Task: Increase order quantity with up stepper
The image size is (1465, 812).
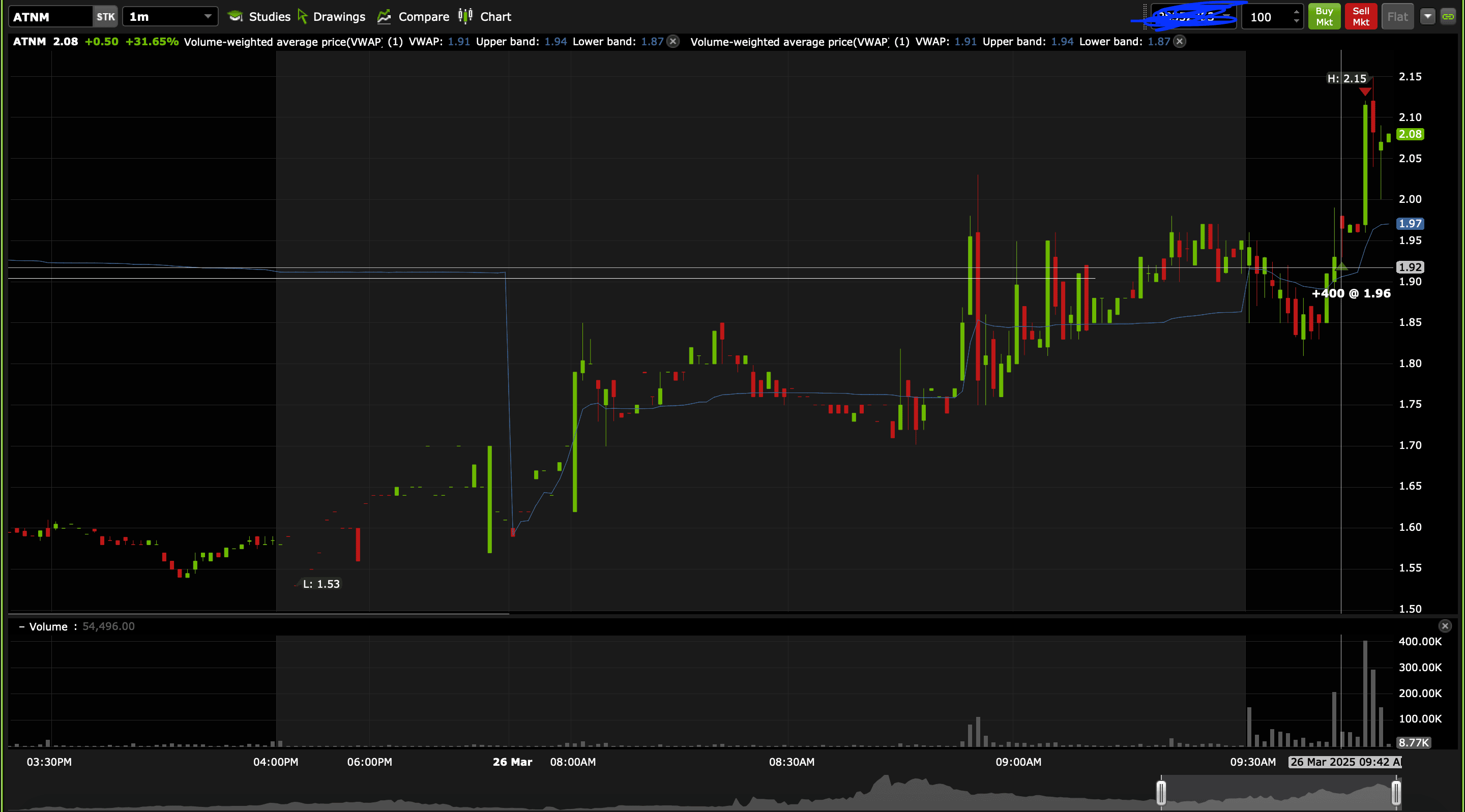Action: (1296, 12)
